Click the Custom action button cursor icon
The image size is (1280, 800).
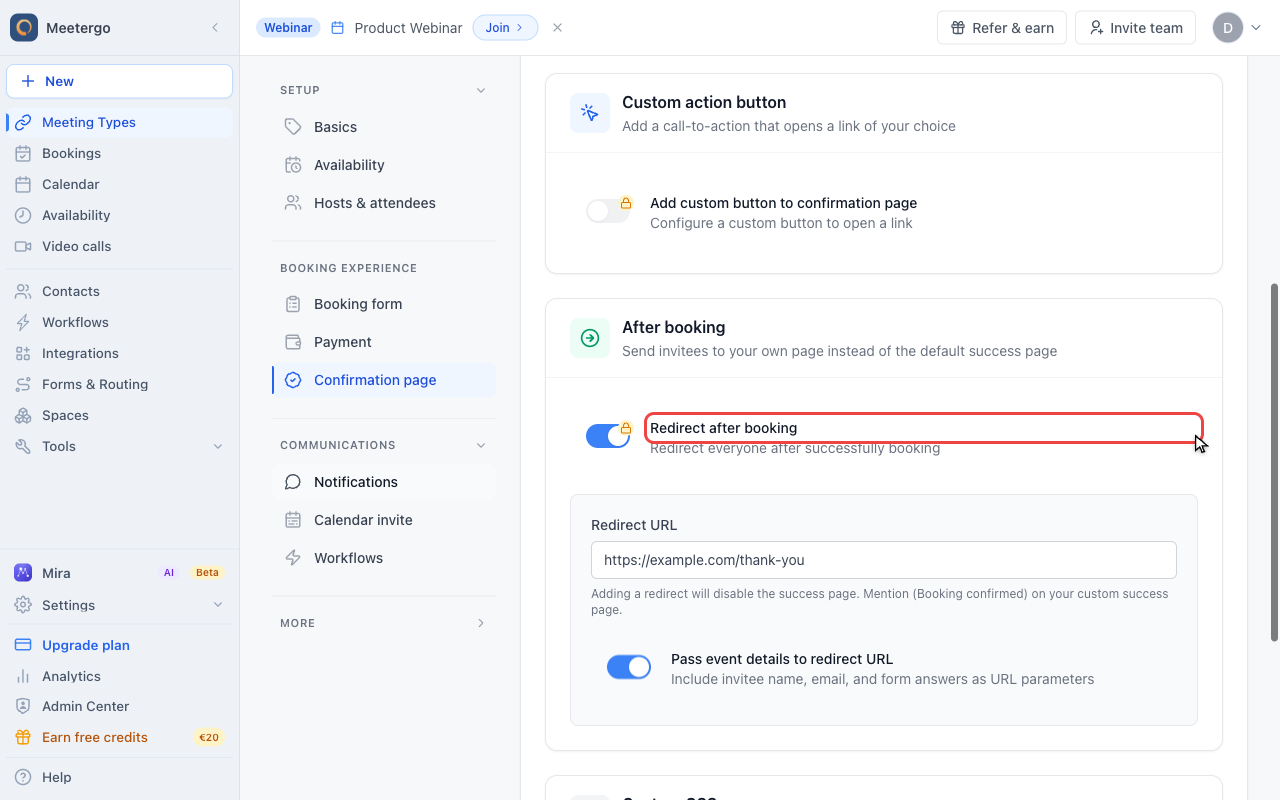click(590, 113)
